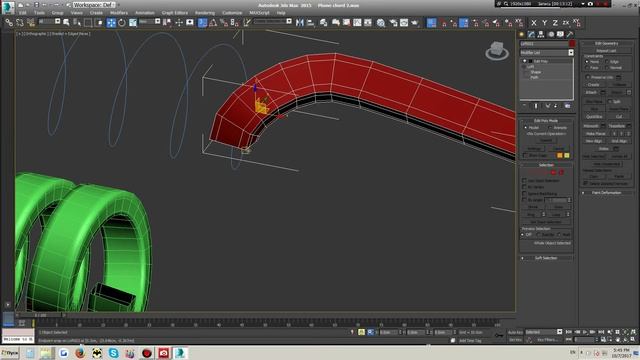
Task: Click the Align tool icon
Action: [x=311, y=23]
